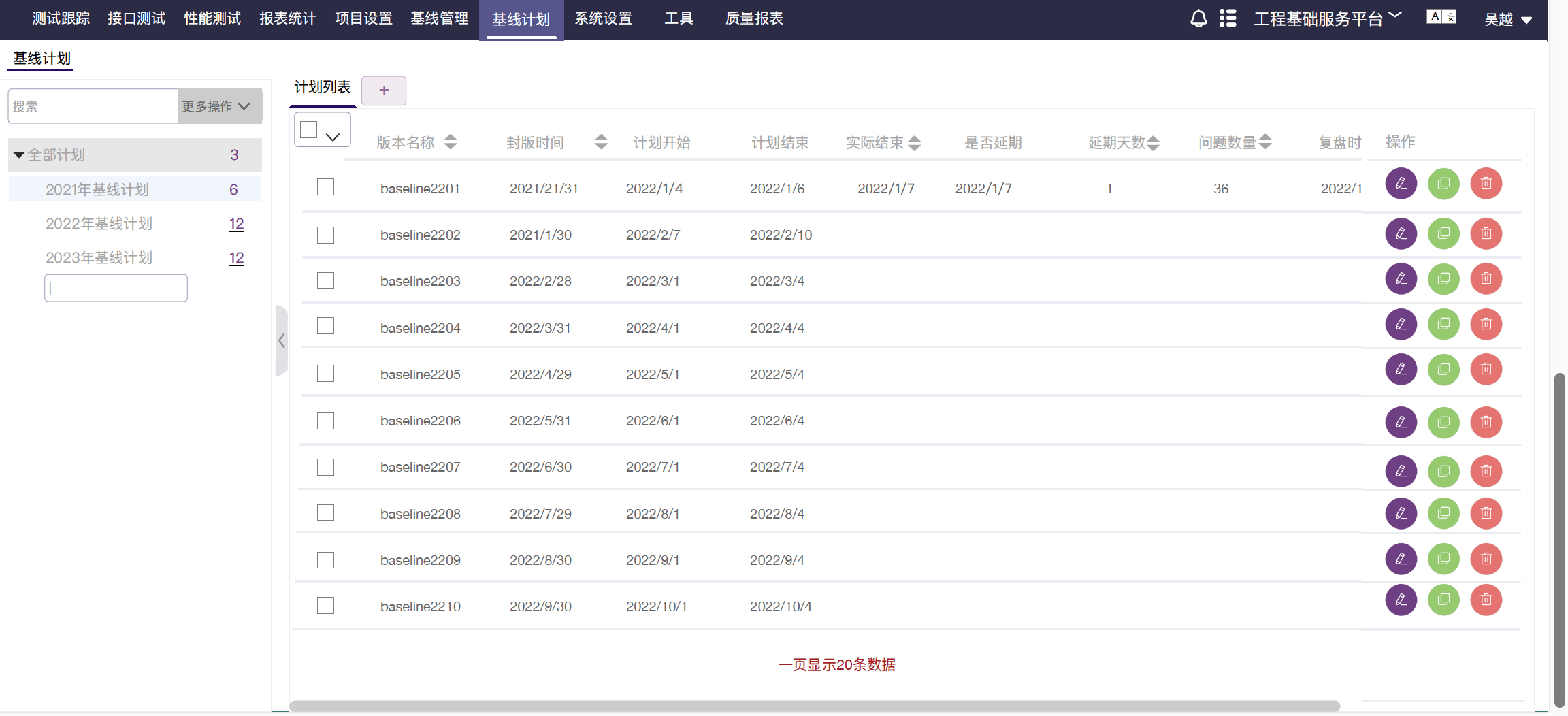The image size is (1568, 716).
Task: Delete the baseline2202 plan
Action: [1486, 233]
